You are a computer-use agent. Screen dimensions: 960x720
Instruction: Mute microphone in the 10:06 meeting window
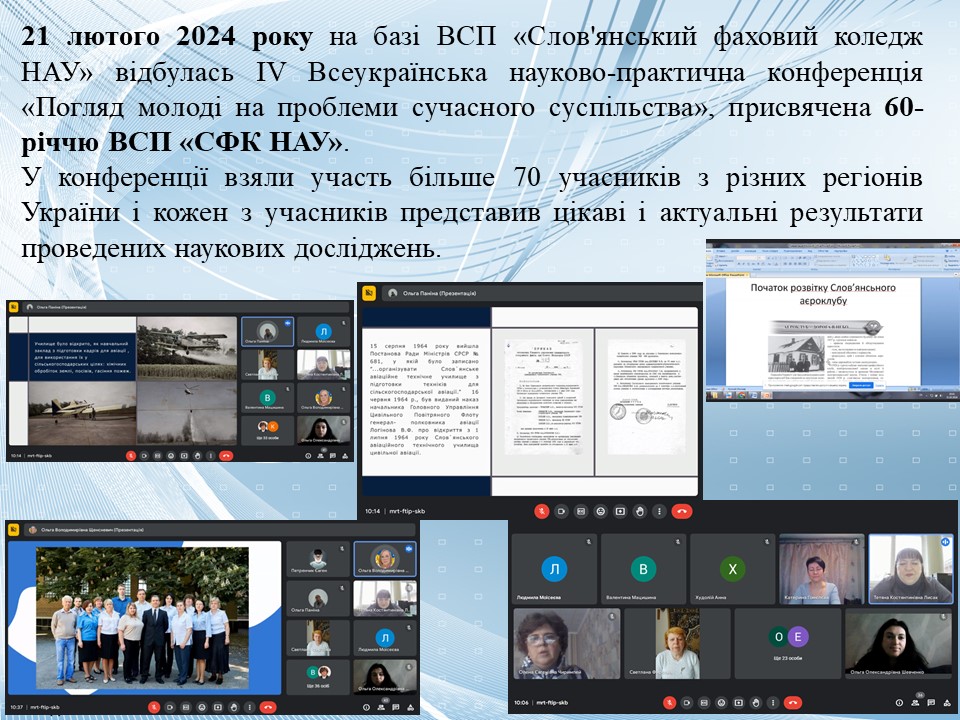click(x=670, y=703)
